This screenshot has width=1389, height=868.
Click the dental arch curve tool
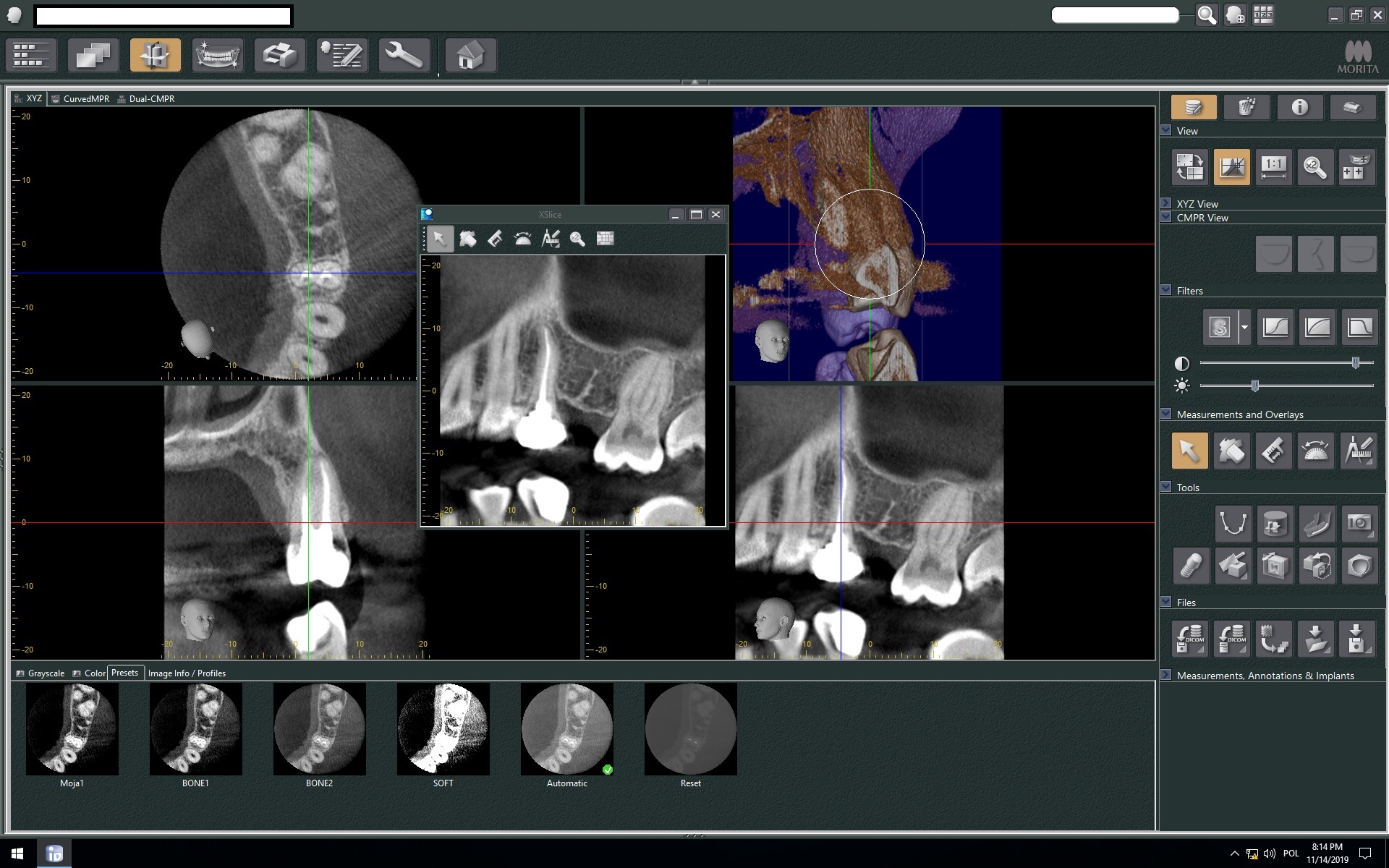(x=1232, y=523)
